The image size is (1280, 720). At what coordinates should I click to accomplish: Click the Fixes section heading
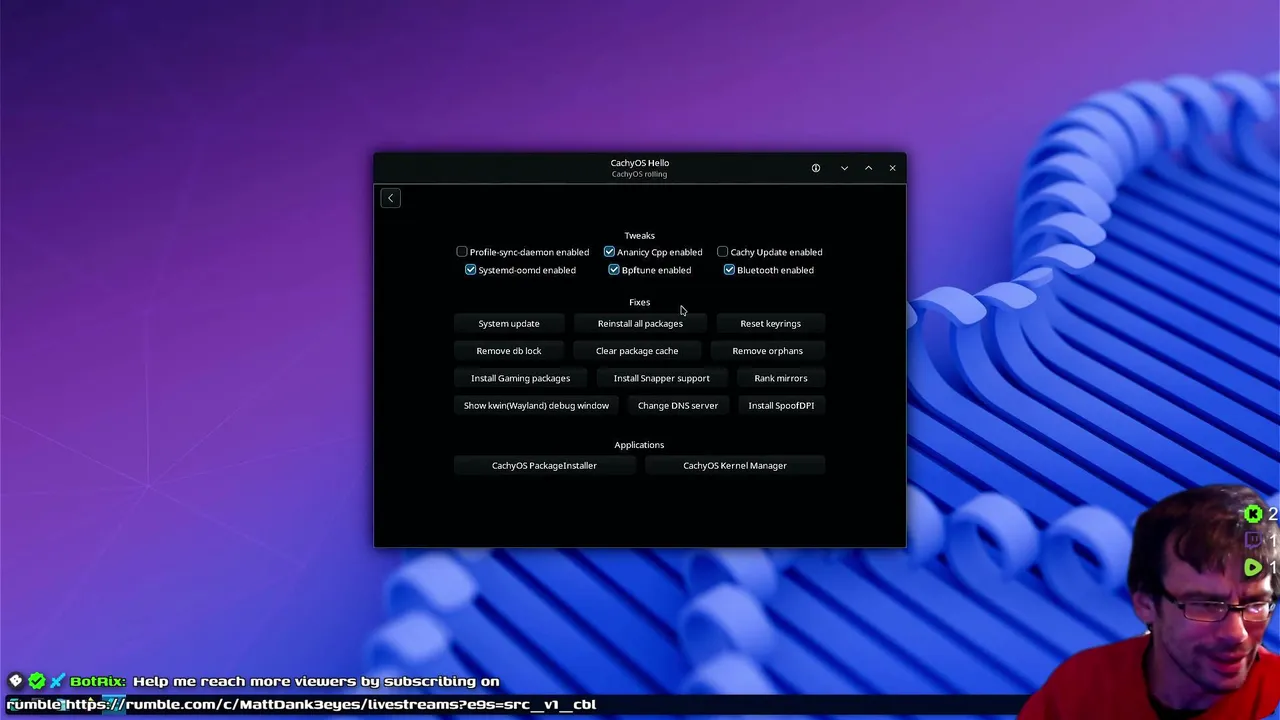[x=640, y=302]
